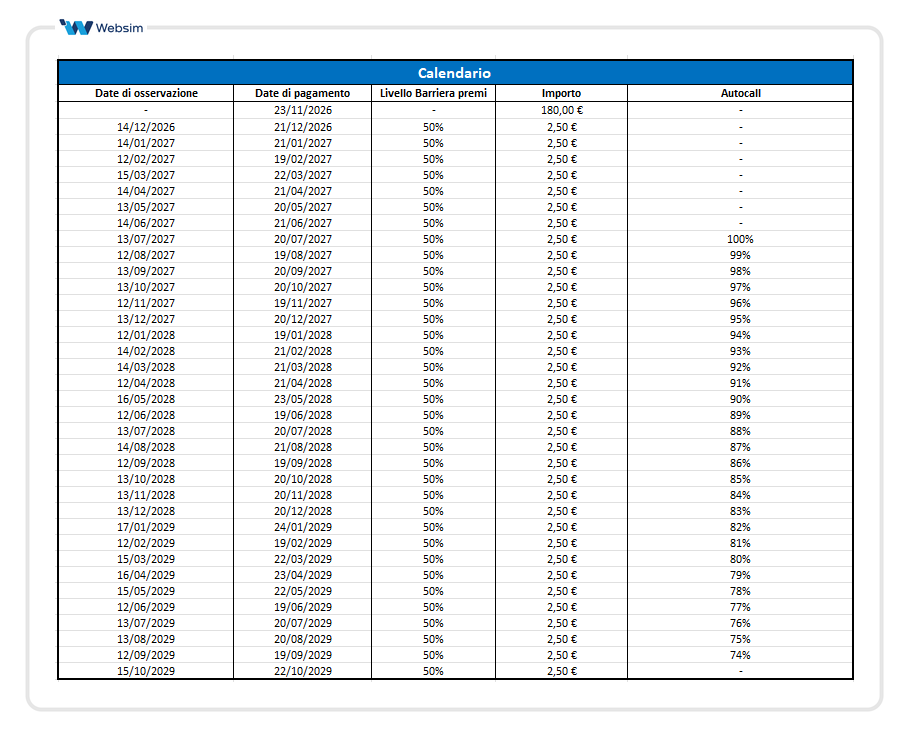Select payment date 22/10/2029

(x=303, y=671)
